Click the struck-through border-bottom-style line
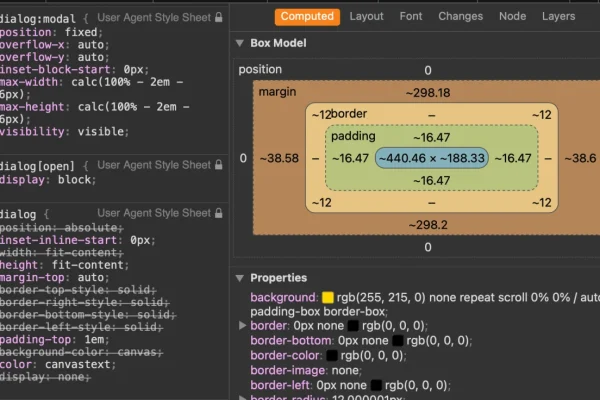600x400 pixels. [88, 315]
